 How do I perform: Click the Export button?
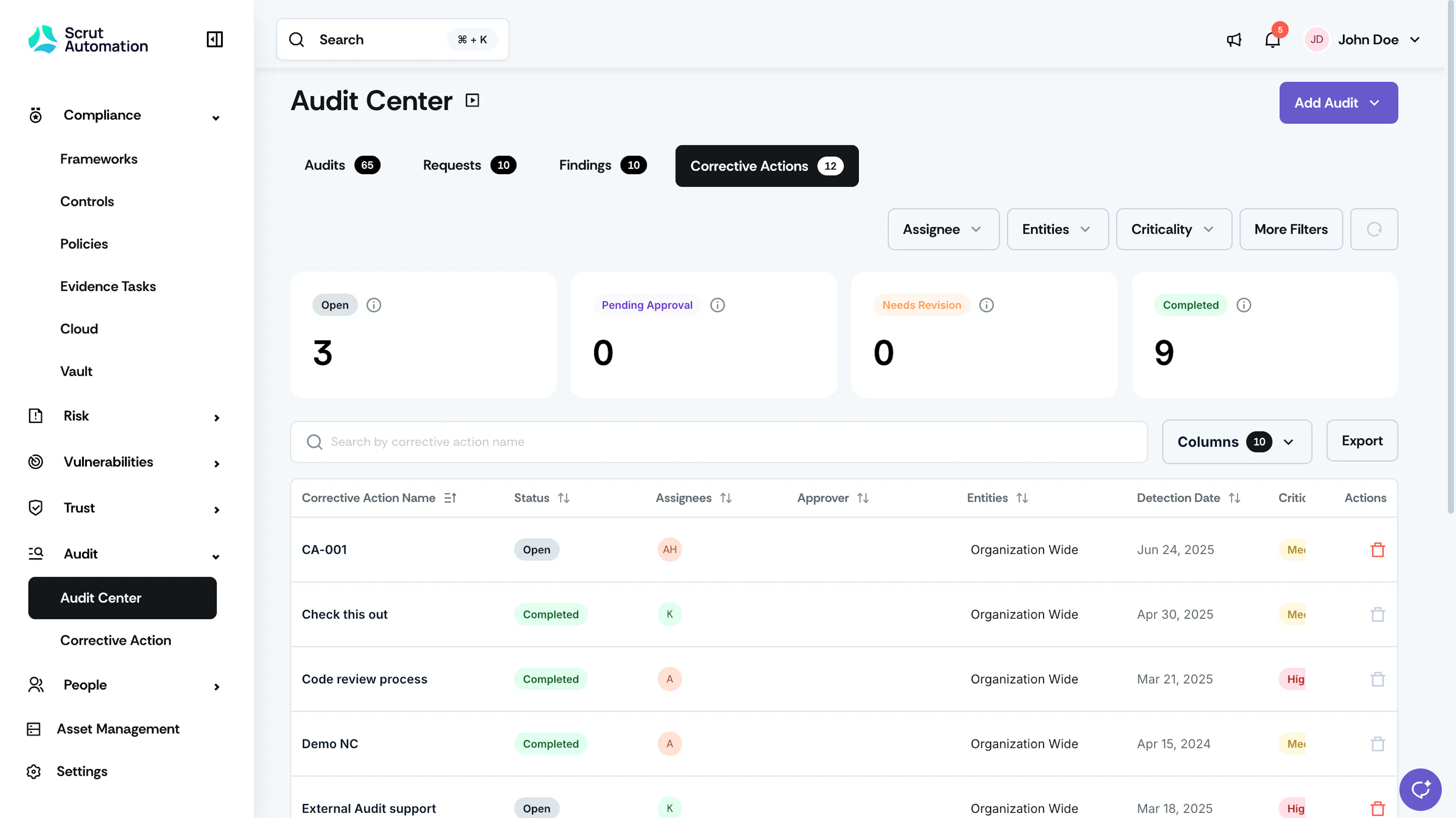(x=1362, y=441)
